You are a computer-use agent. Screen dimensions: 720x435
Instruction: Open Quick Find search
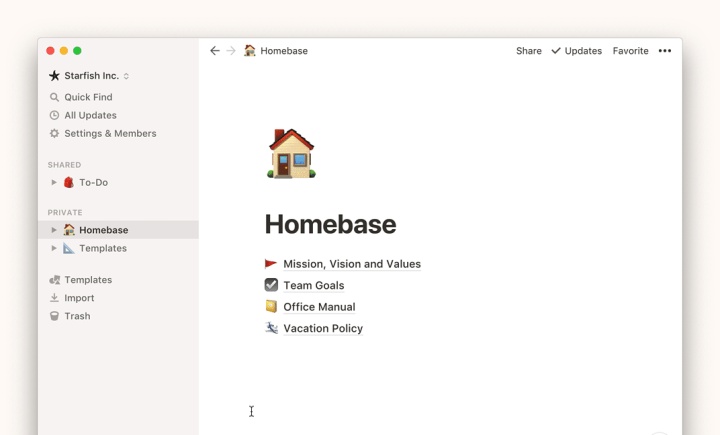point(88,97)
